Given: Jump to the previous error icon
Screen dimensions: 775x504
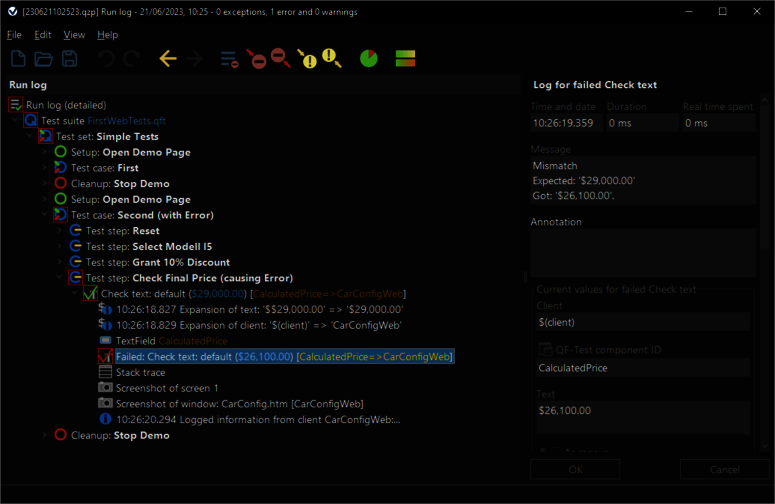Looking at the screenshot, I should 257,59.
